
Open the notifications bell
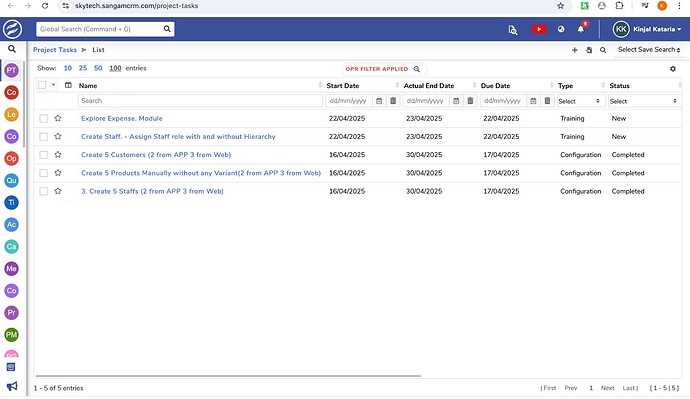click(x=581, y=29)
